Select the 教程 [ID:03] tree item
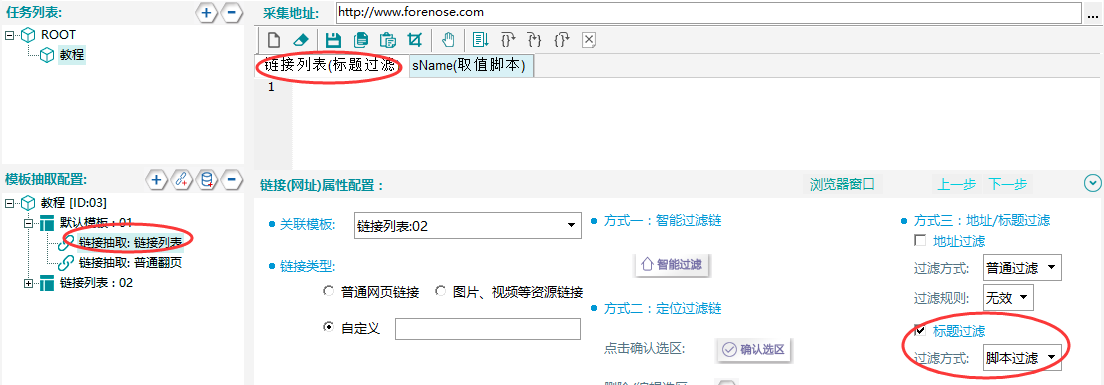This screenshot has height=385, width=1104. 73,203
